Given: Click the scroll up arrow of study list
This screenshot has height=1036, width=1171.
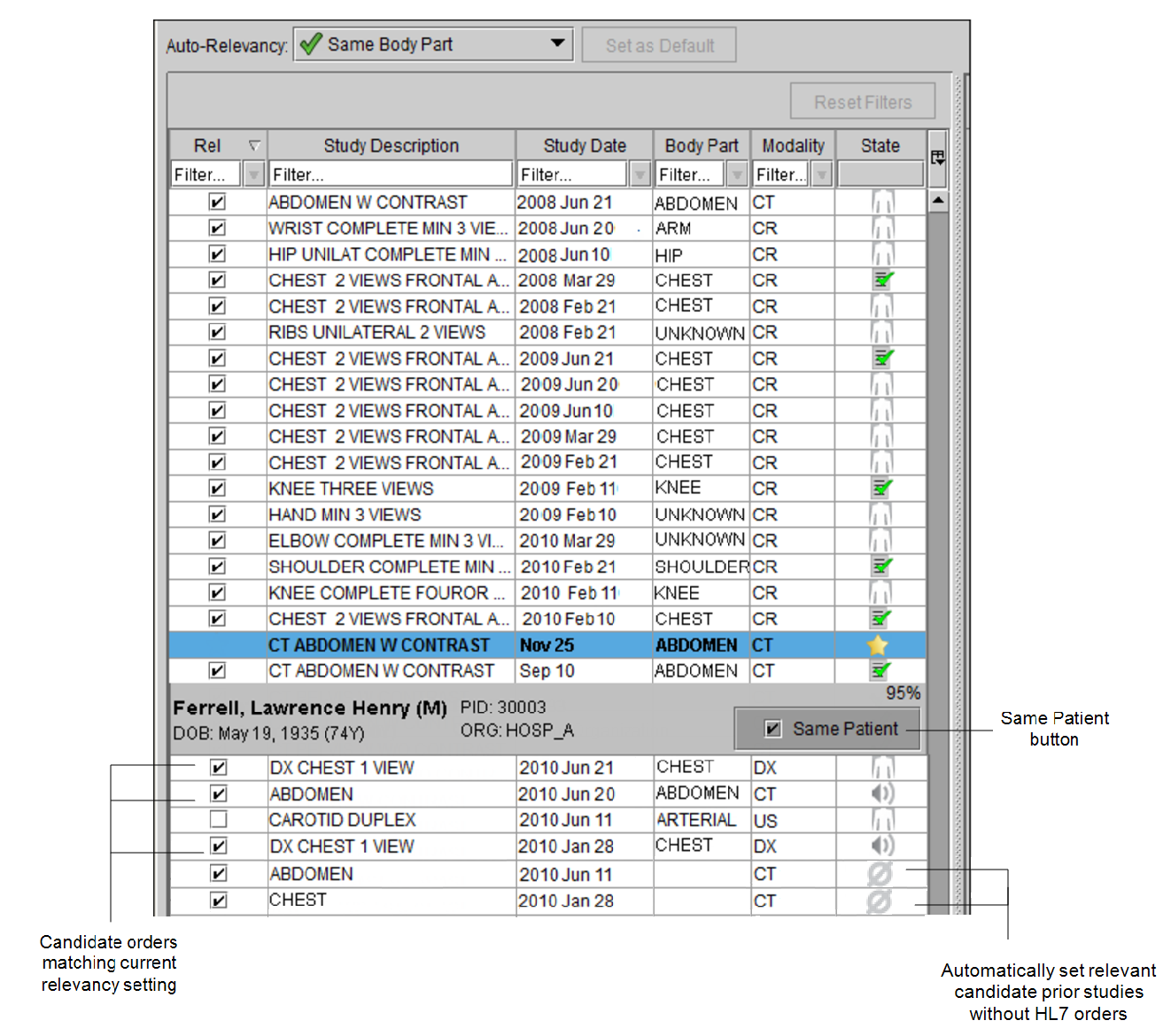Looking at the screenshot, I should coord(937,201).
